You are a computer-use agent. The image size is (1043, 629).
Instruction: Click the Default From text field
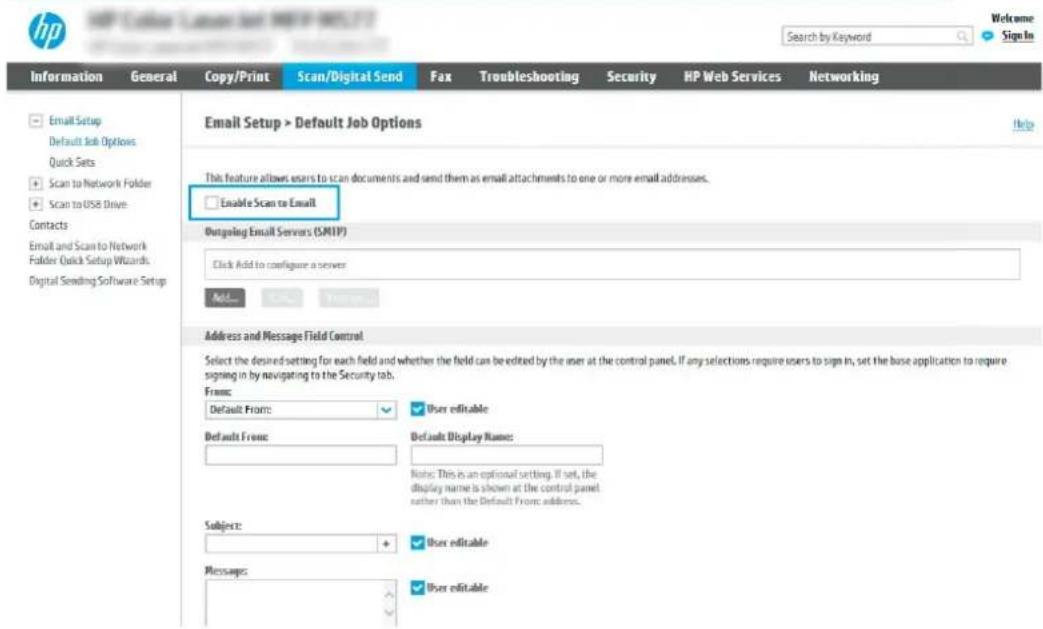coord(301,455)
